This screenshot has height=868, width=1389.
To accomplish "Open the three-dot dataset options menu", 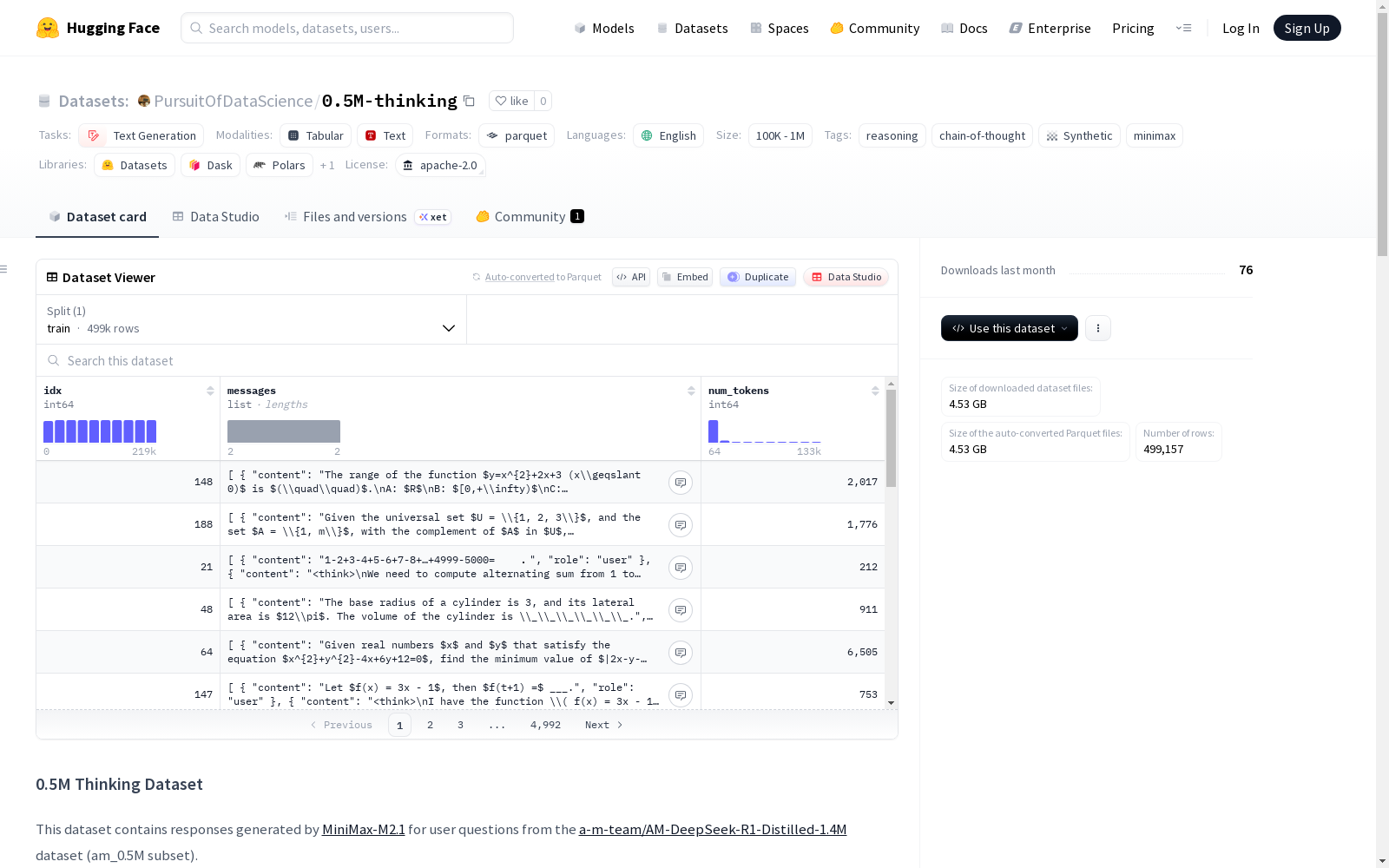I will 1098,328.
